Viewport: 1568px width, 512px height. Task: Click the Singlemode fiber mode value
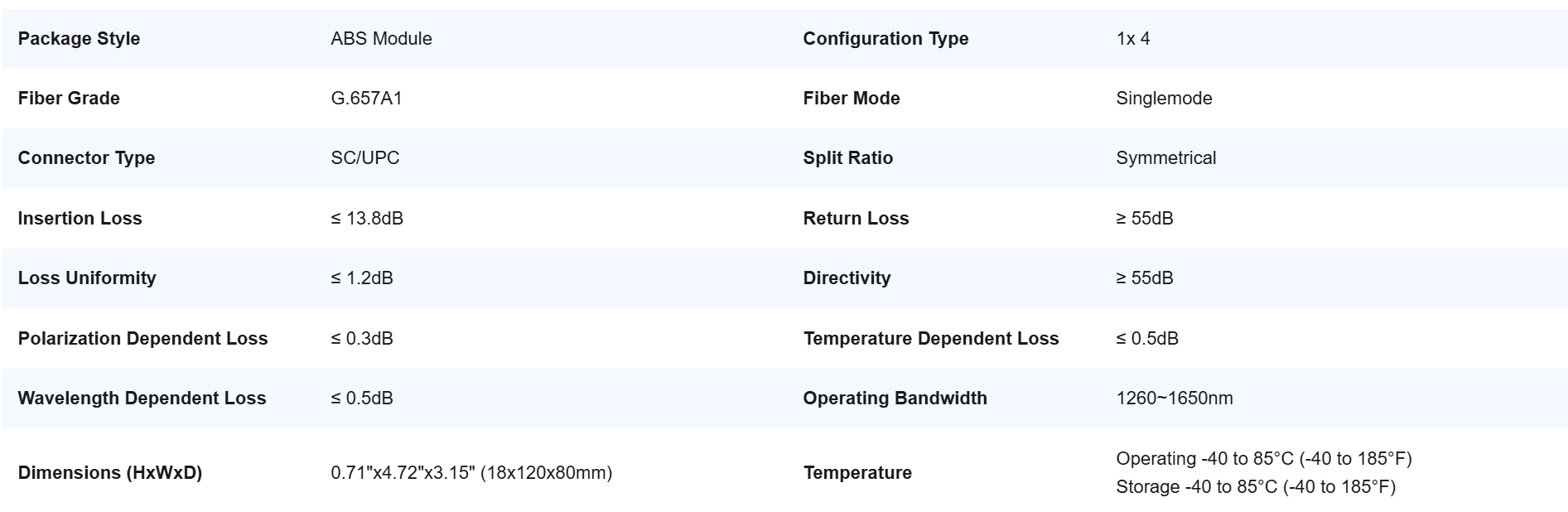pyautogui.click(x=1164, y=99)
